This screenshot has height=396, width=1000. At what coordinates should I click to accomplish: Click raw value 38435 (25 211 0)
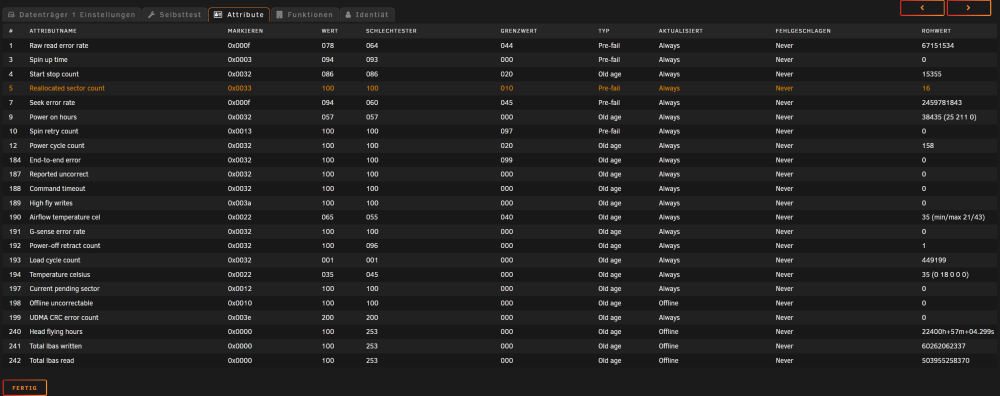point(949,117)
